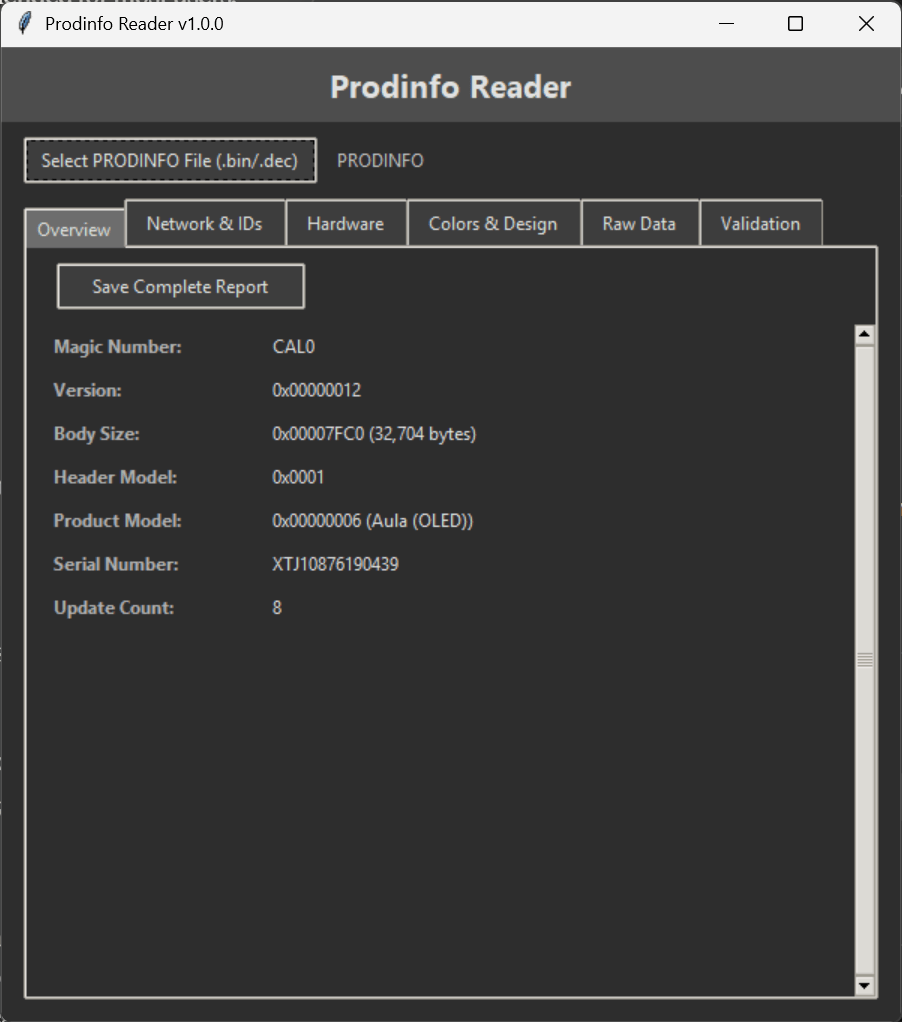The width and height of the screenshot is (902, 1022).
Task: Switch to the Network & IDs tab
Action: [204, 222]
